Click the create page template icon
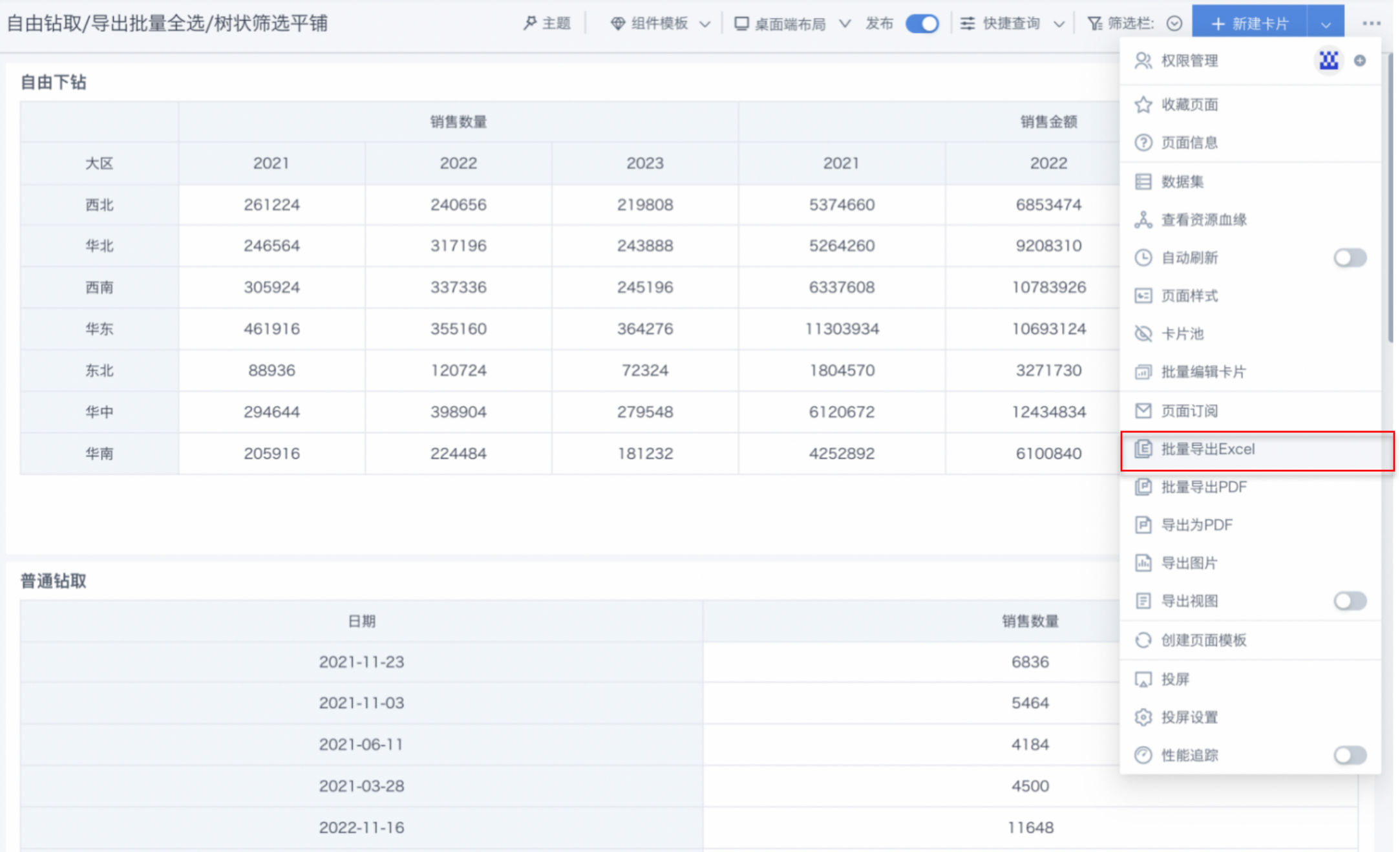 [x=1143, y=640]
